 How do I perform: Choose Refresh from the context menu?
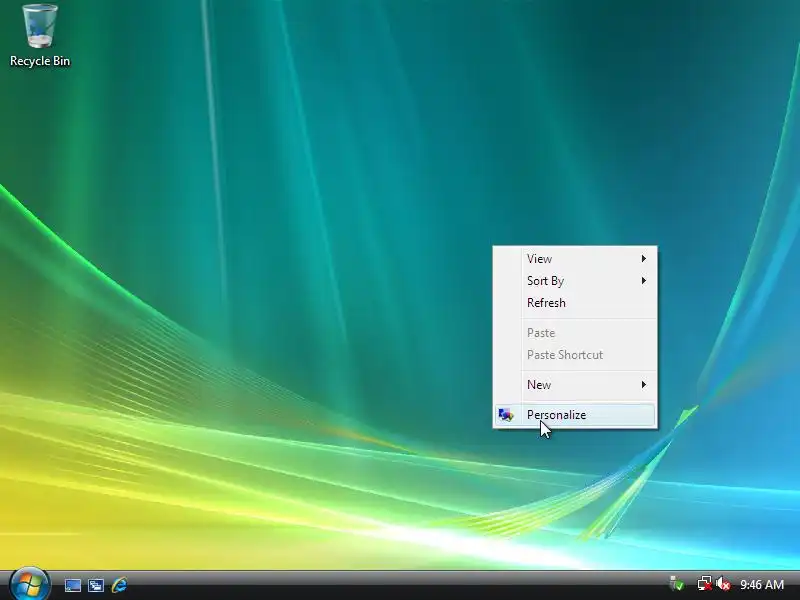point(575,303)
